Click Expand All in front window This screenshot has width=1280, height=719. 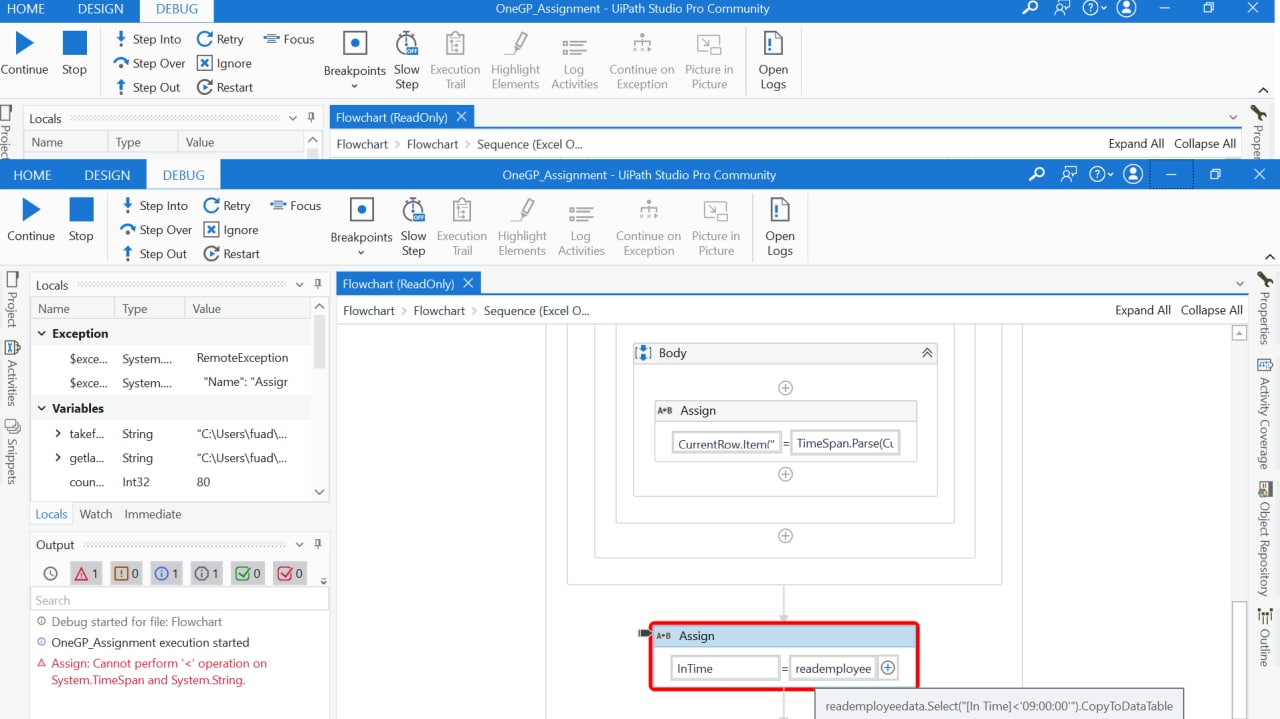(x=1143, y=310)
